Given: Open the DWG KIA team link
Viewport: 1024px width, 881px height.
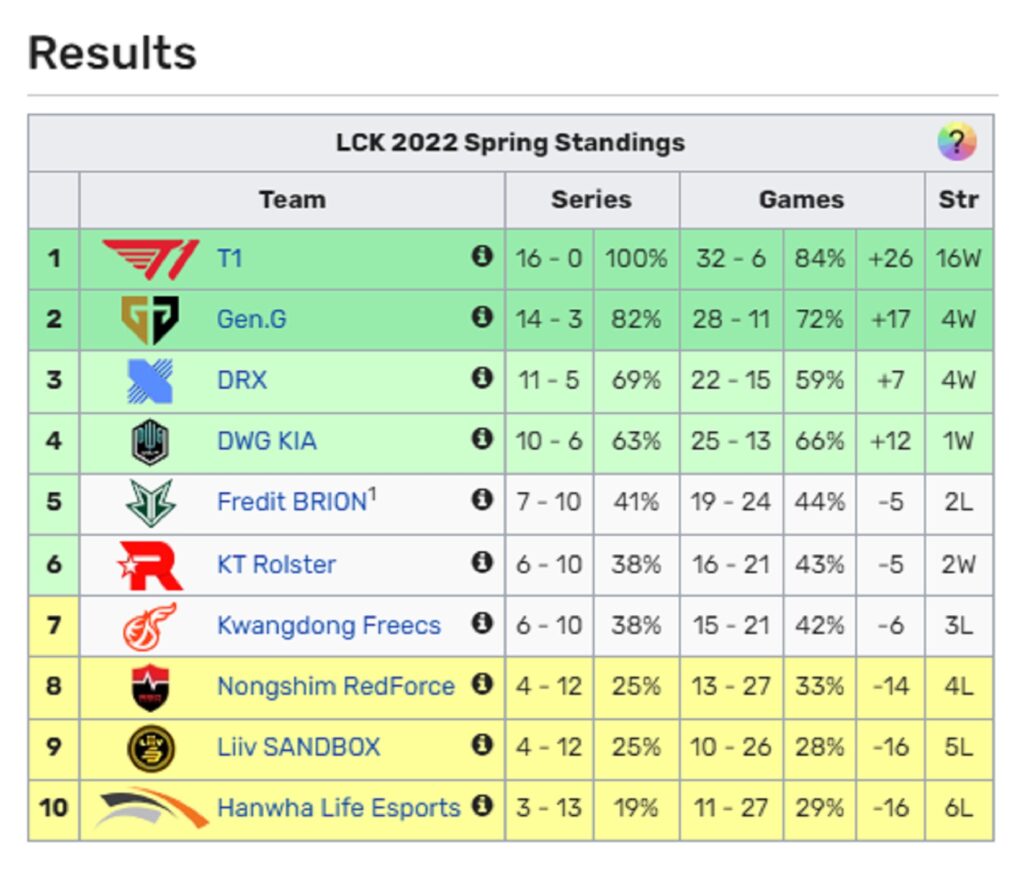Looking at the screenshot, I should click(x=266, y=441).
